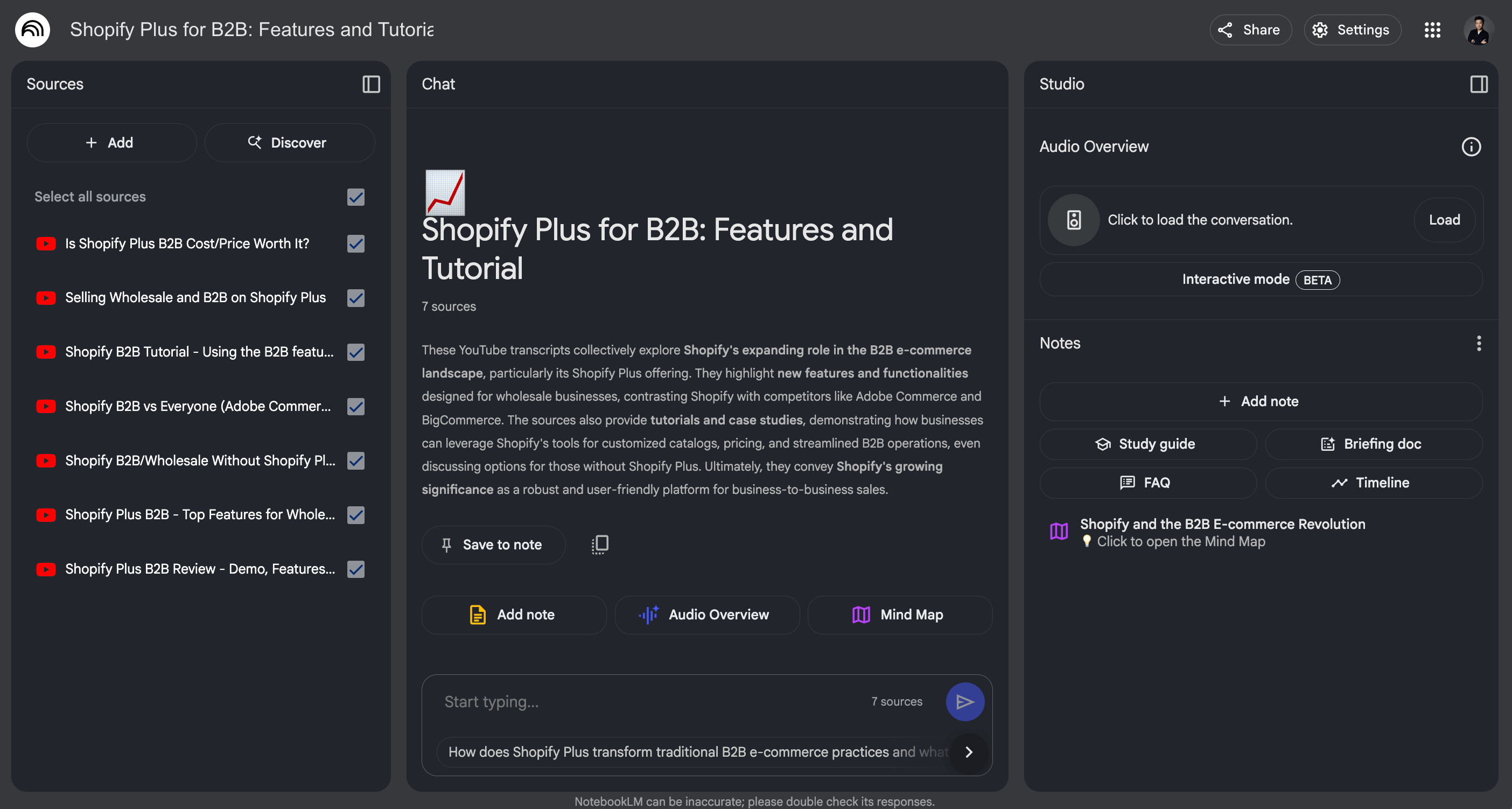Generate Briefing doc

click(x=1374, y=444)
